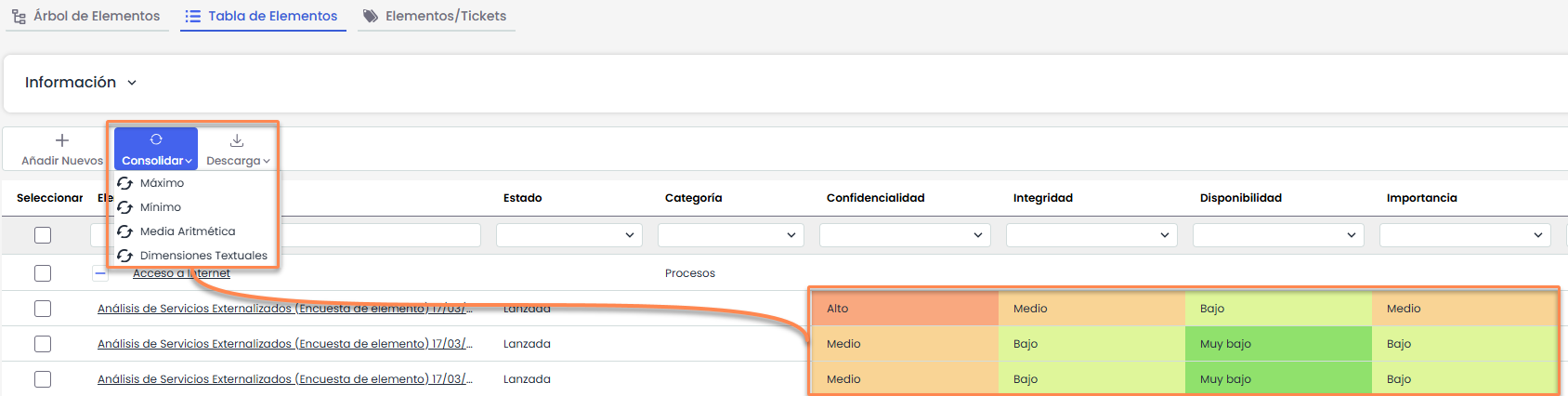The height and width of the screenshot is (396, 1568).
Task: Click the Elementos/Tickets tag icon
Action: tap(371, 16)
